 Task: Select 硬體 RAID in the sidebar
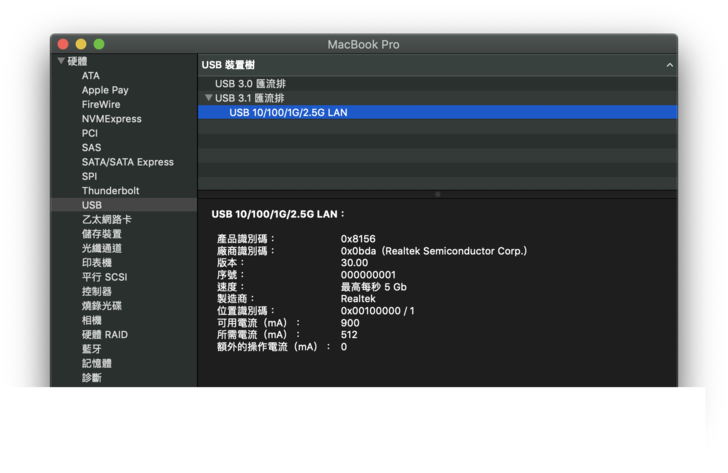pyautogui.click(x=104, y=334)
